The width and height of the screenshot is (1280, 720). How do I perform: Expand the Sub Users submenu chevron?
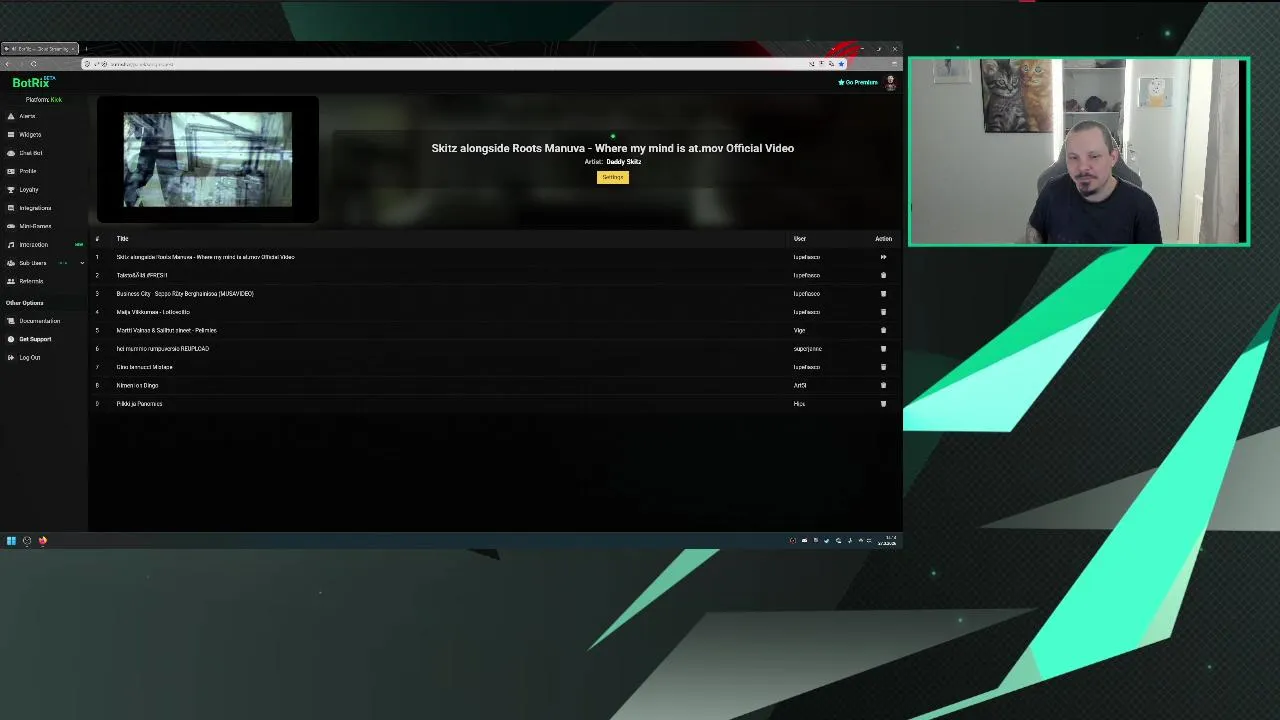coord(82,263)
